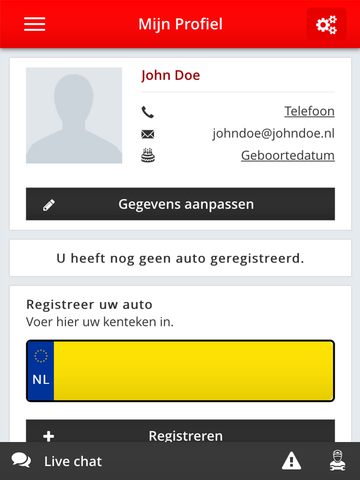Click the Gegevens aanpassen button

(180, 204)
